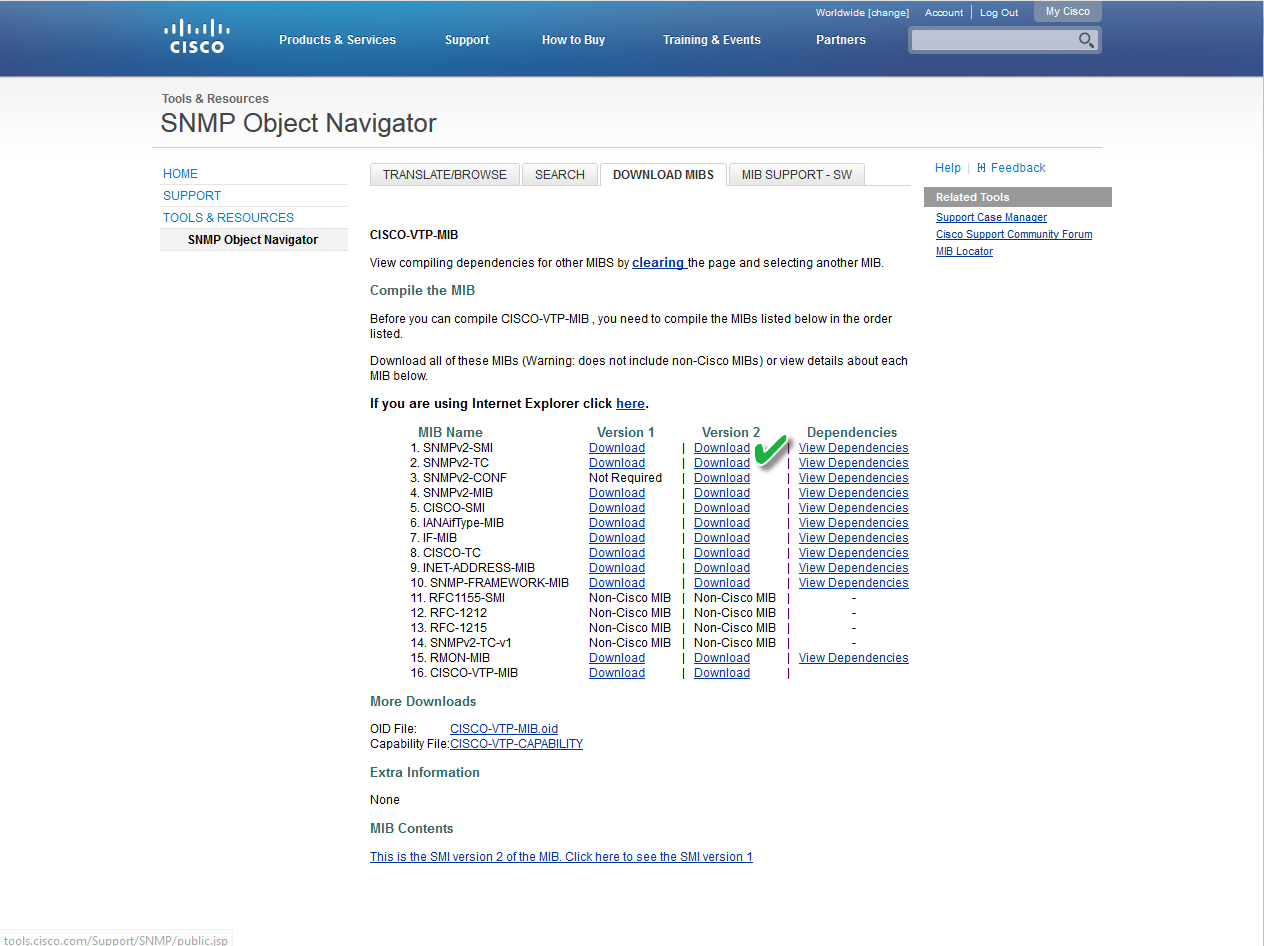The width and height of the screenshot is (1264, 946).
Task: Switch to the SEARCH tab
Action: [x=560, y=174]
